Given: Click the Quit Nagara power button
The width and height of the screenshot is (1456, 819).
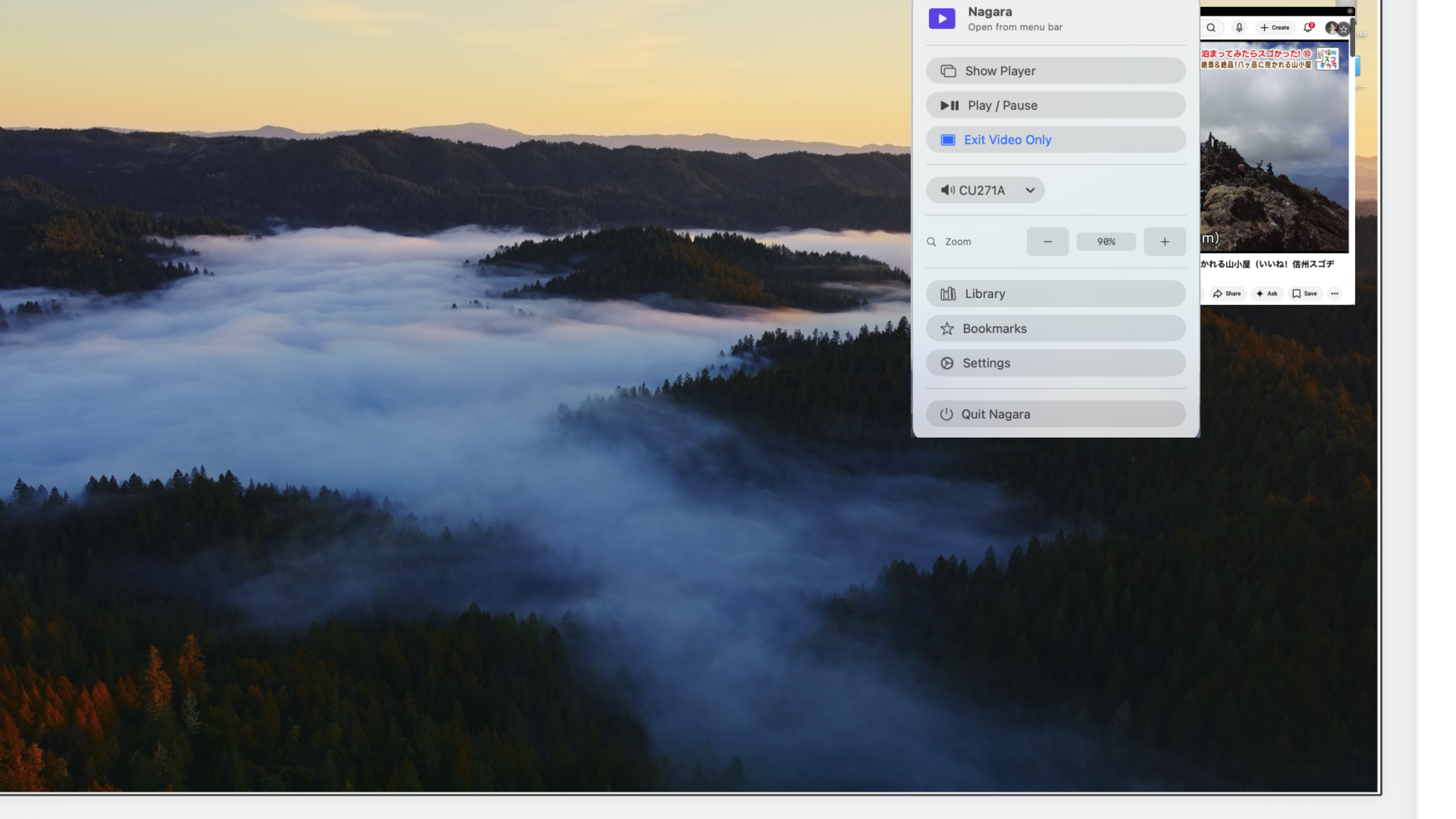Looking at the screenshot, I should click(x=1056, y=414).
